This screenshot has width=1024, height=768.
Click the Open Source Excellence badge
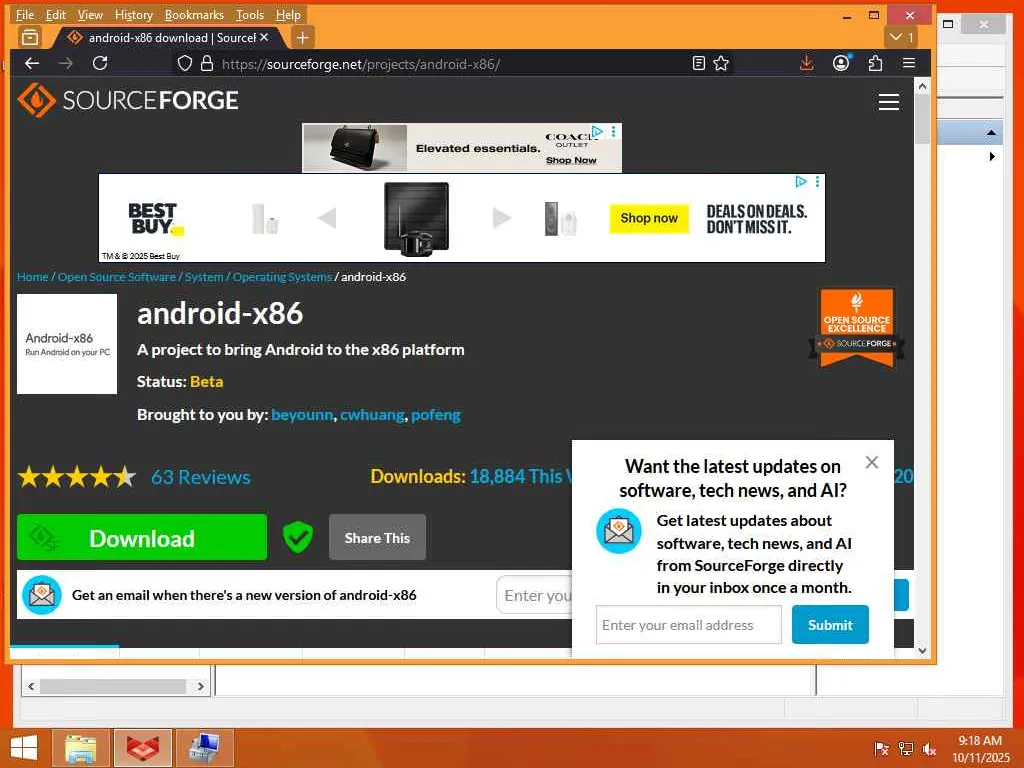857,328
